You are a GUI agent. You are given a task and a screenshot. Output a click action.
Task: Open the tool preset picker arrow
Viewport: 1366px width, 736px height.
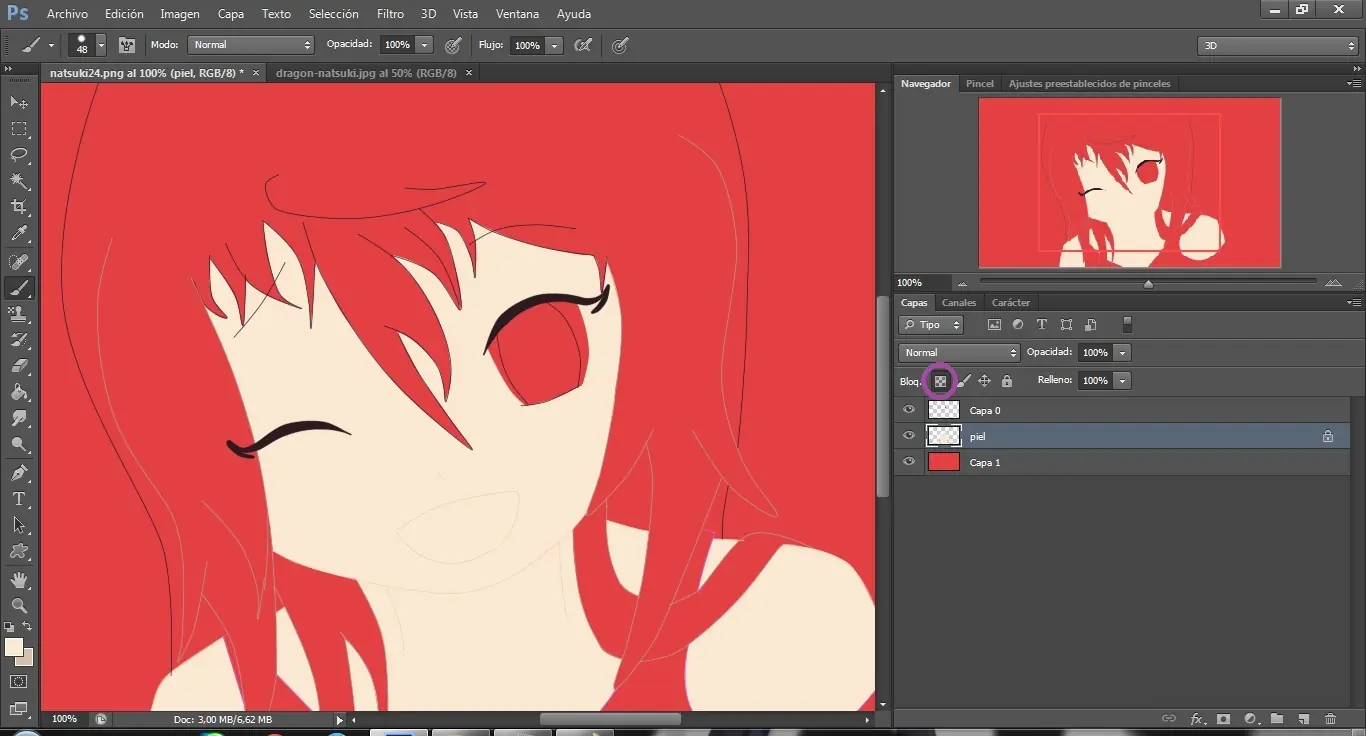tap(51, 45)
